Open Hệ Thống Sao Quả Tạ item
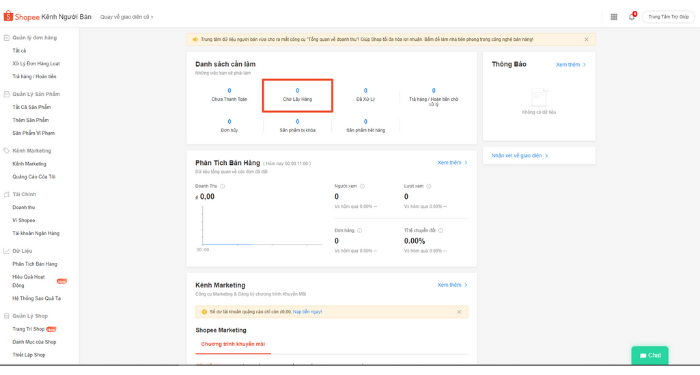The height and width of the screenshot is (375, 700). pyautogui.click(x=37, y=298)
